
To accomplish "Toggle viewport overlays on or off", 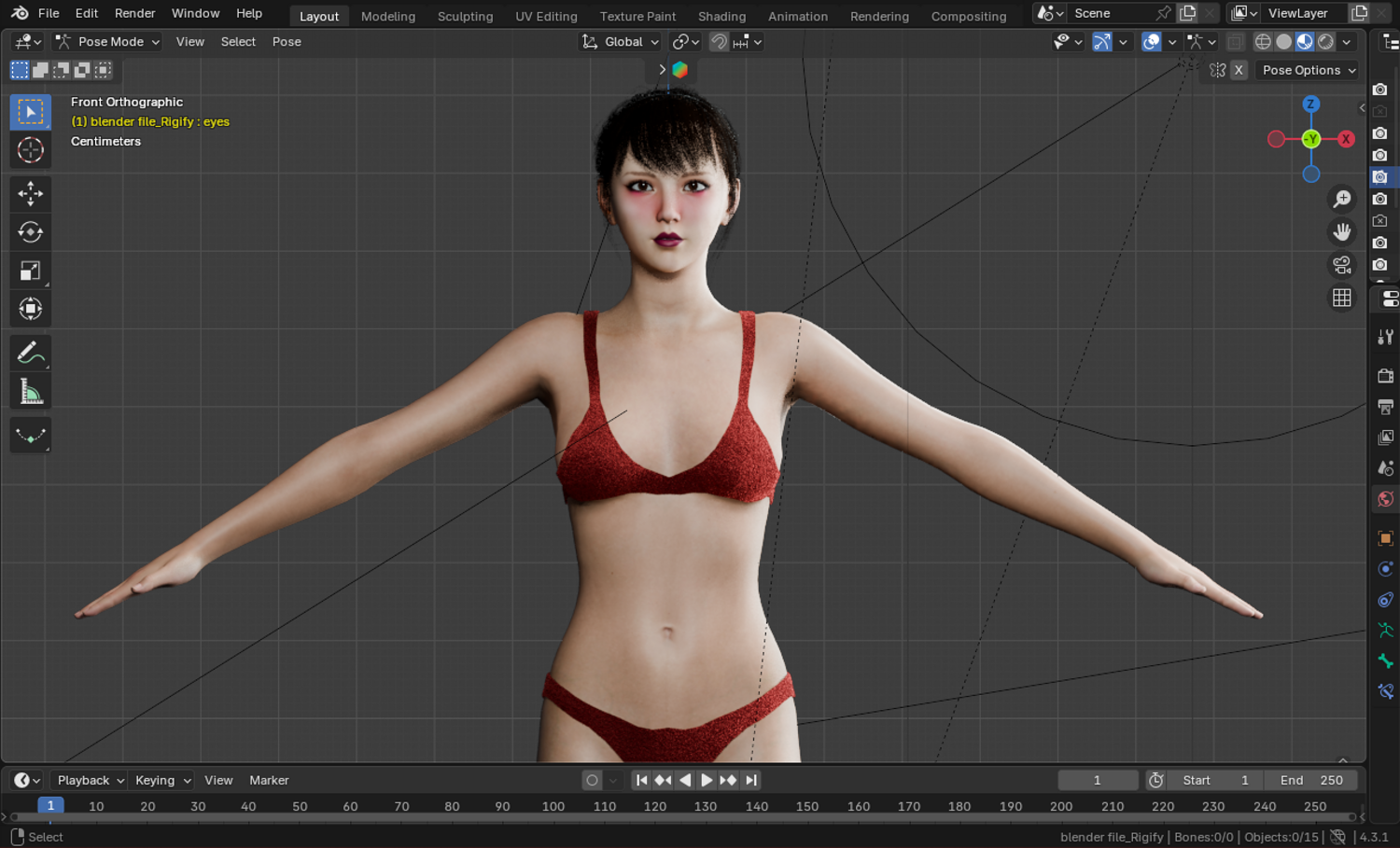I will click(x=1152, y=42).
